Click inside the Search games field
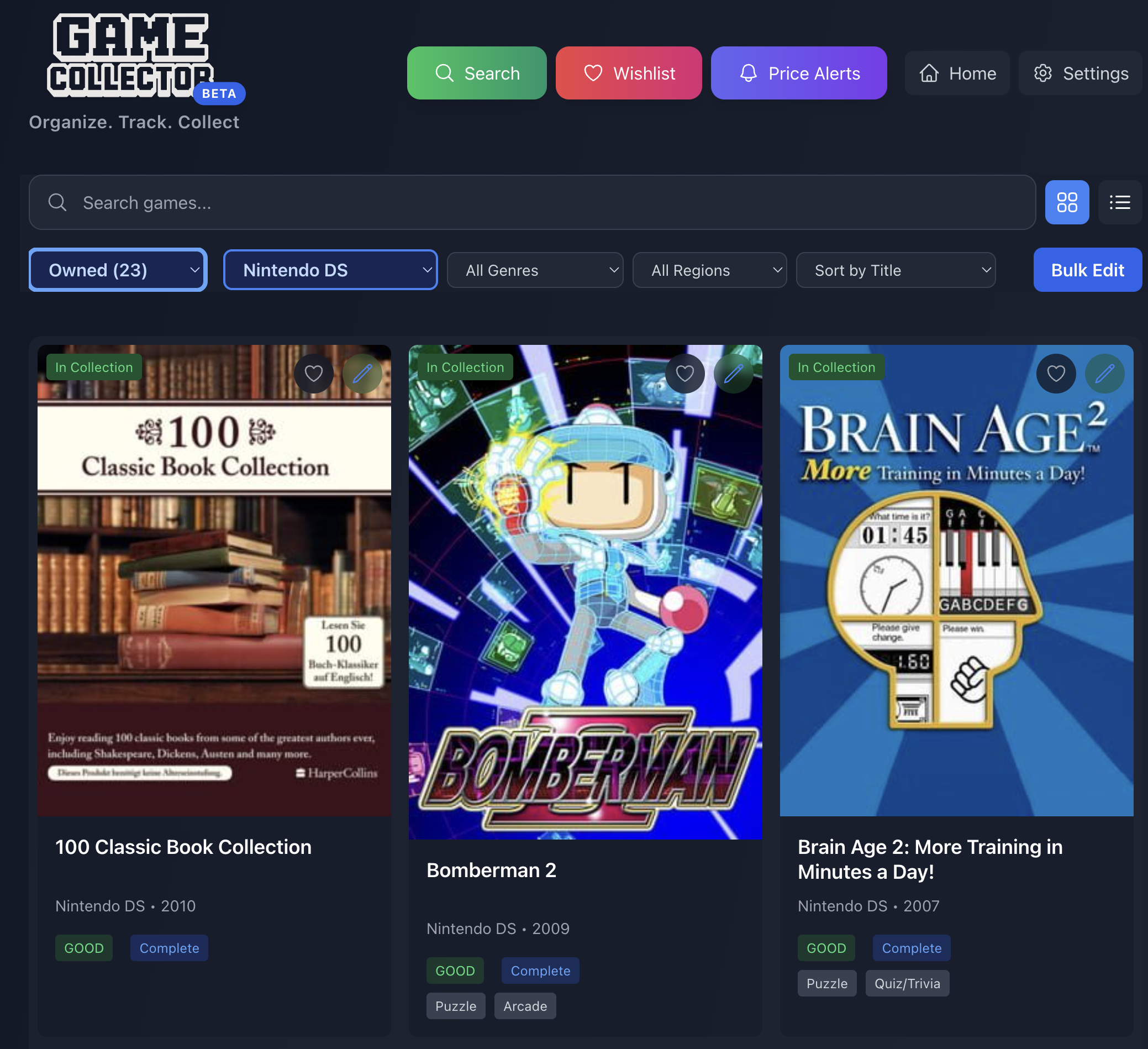 (x=341, y=202)
